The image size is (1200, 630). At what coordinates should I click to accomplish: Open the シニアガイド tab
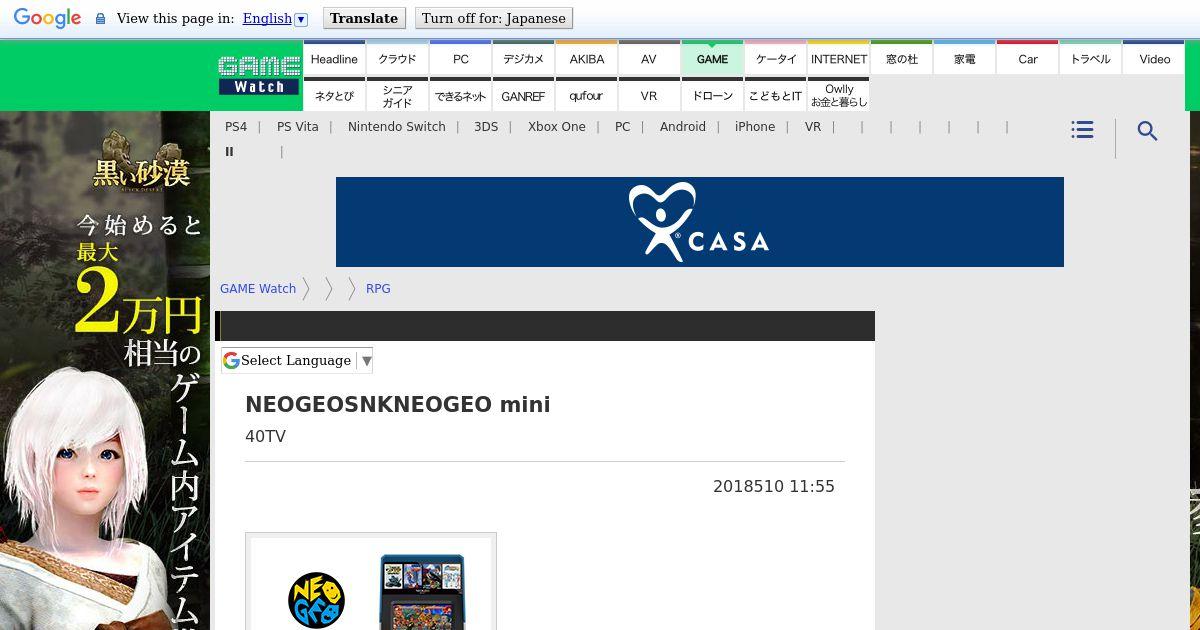tap(397, 96)
